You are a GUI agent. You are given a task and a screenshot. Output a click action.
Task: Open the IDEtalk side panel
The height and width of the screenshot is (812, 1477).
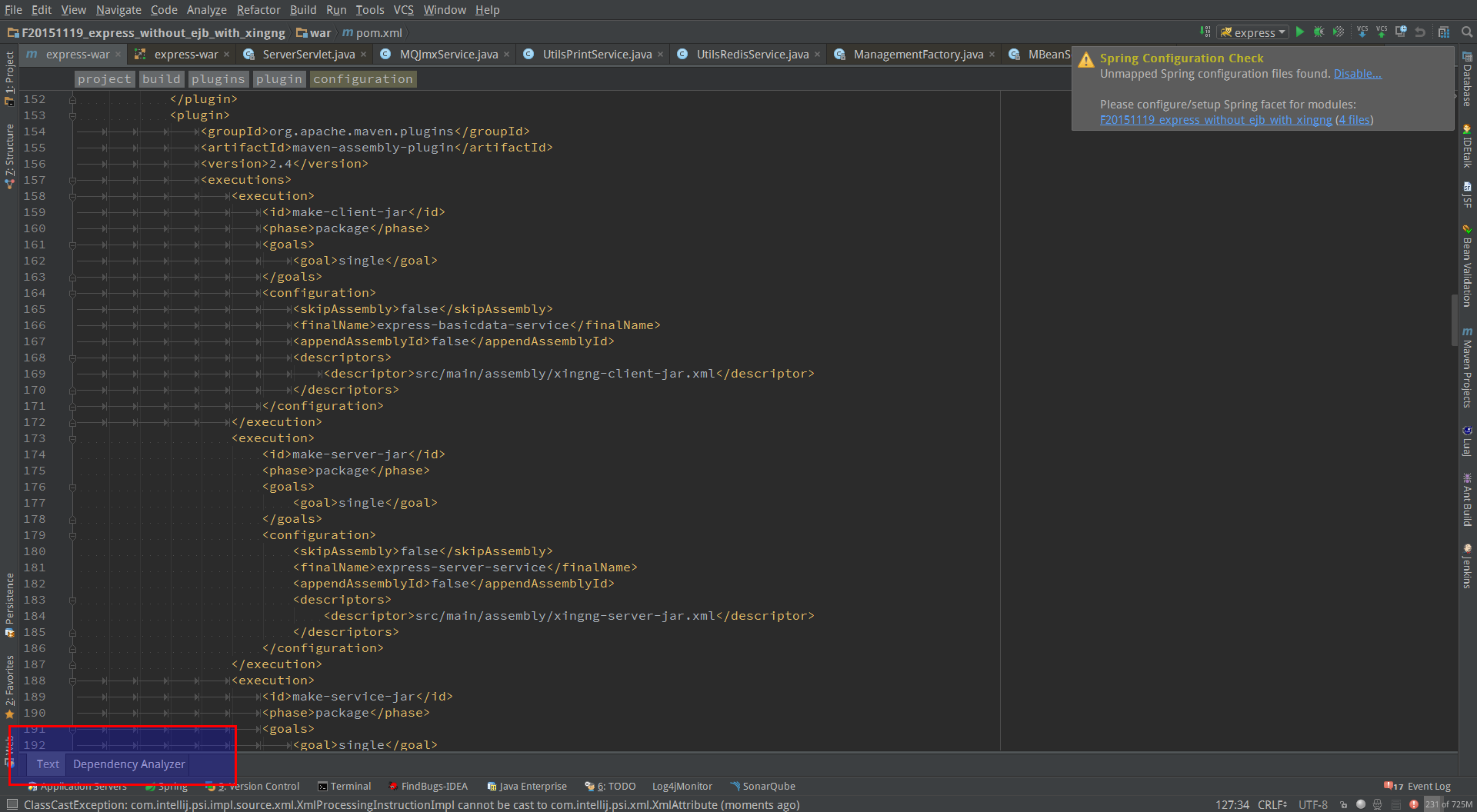[x=1468, y=145]
